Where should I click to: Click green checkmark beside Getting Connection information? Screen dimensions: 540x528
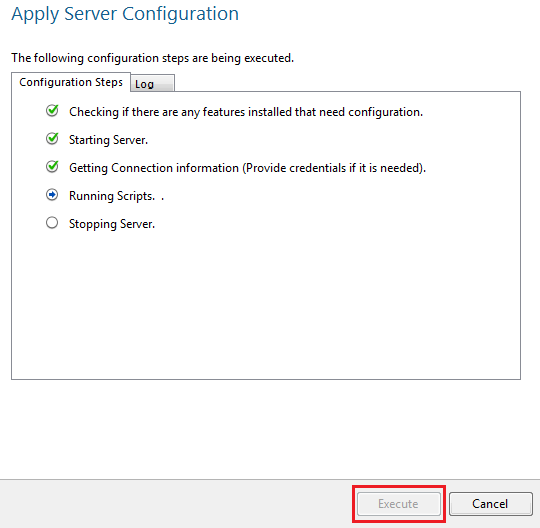point(52,167)
